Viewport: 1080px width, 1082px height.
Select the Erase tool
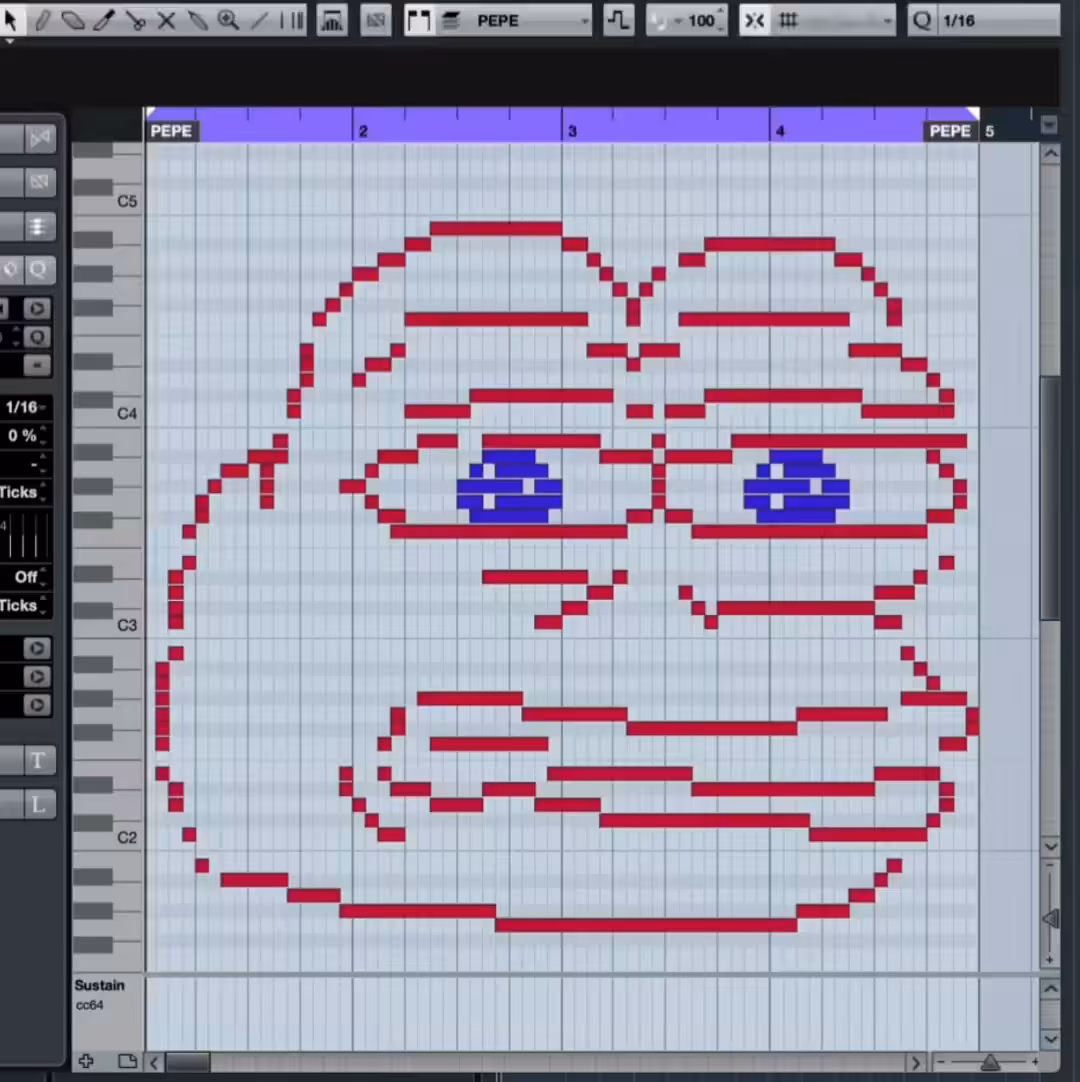click(x=72, y=20)
